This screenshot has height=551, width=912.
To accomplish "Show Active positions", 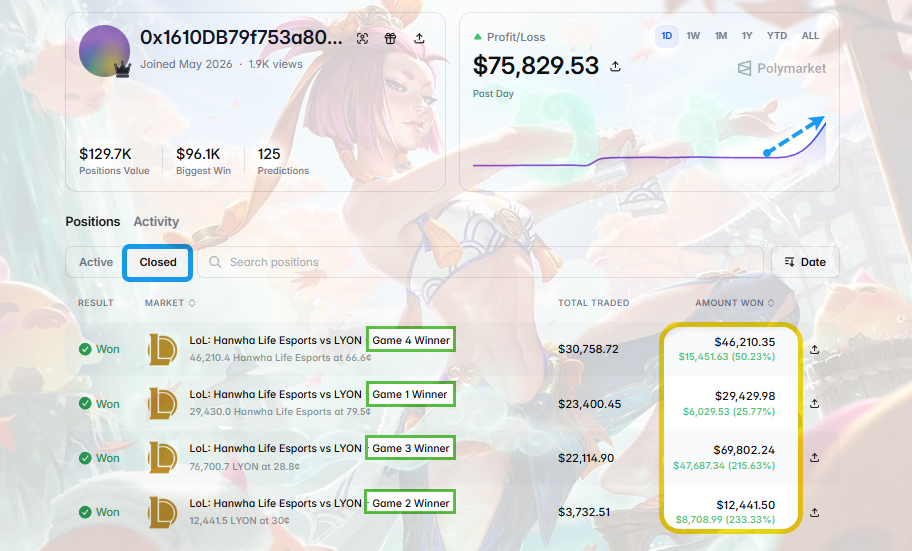I will coord(96,262).
